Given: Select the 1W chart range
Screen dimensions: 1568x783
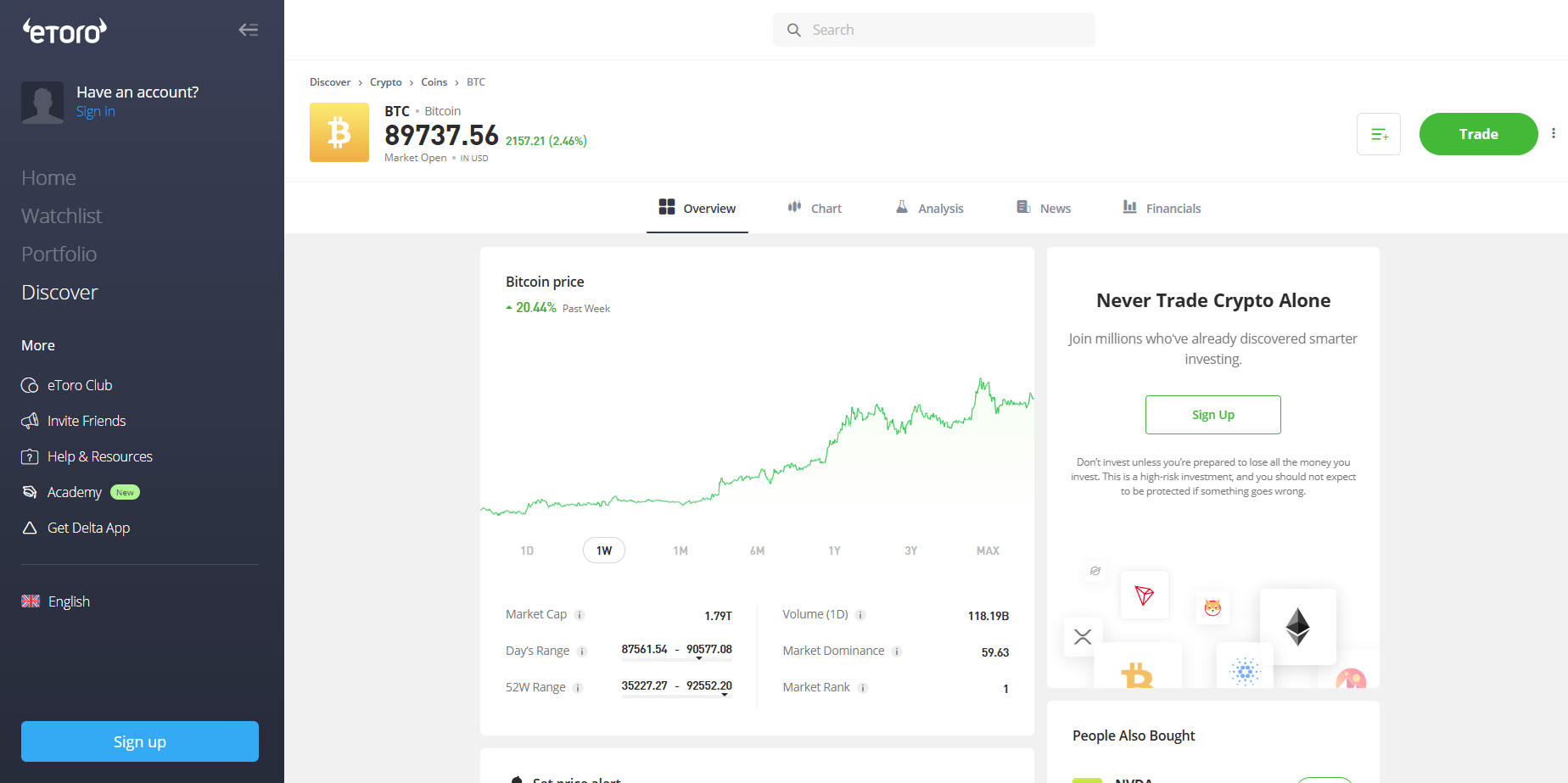Looking at the screenshot, I should point(604,551).
